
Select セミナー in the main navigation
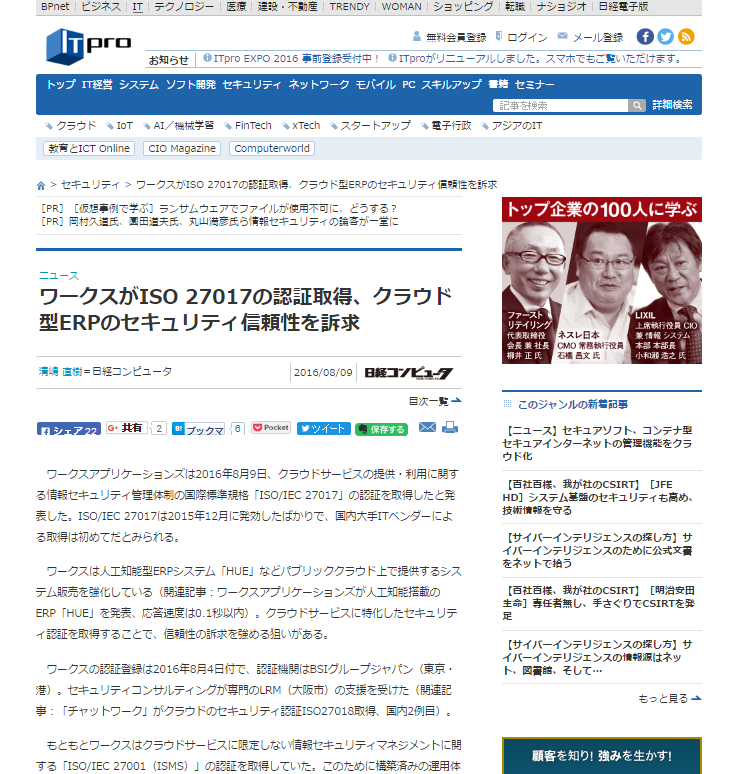[x=535, y=84]
